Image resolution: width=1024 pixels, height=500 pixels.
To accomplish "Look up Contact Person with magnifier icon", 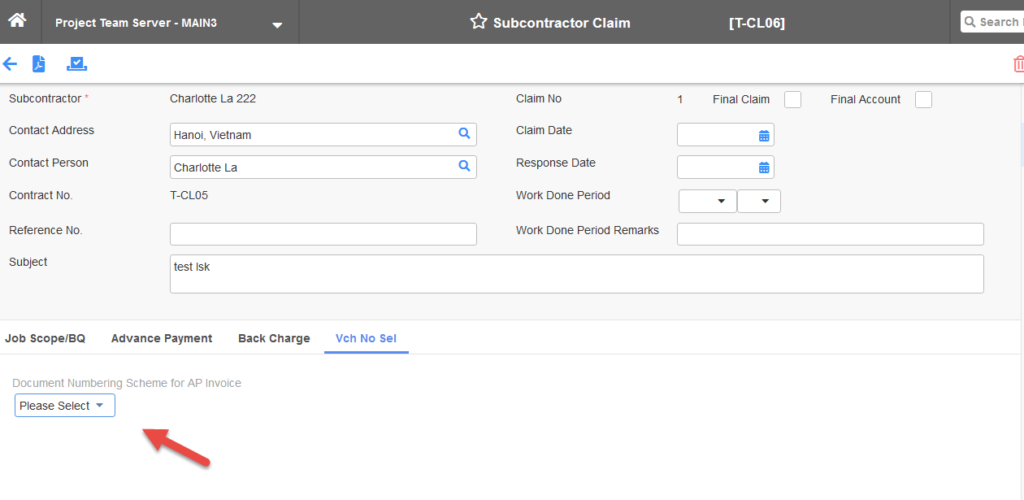I will click(x=464, y=166).
